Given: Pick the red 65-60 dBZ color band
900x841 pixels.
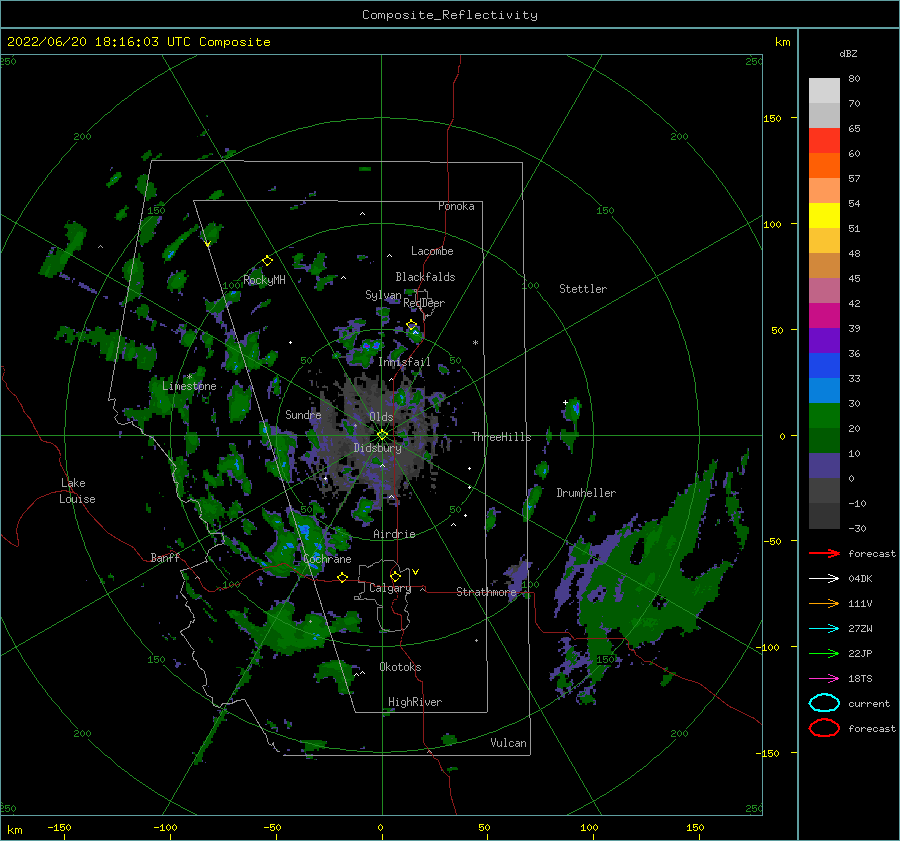Looking at the screenshot, I should [824, 140].
